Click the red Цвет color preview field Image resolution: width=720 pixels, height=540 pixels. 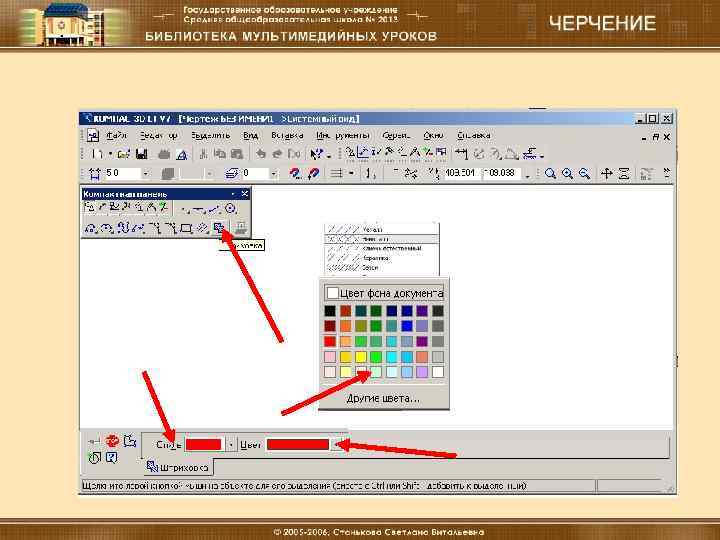coord(298,444)
